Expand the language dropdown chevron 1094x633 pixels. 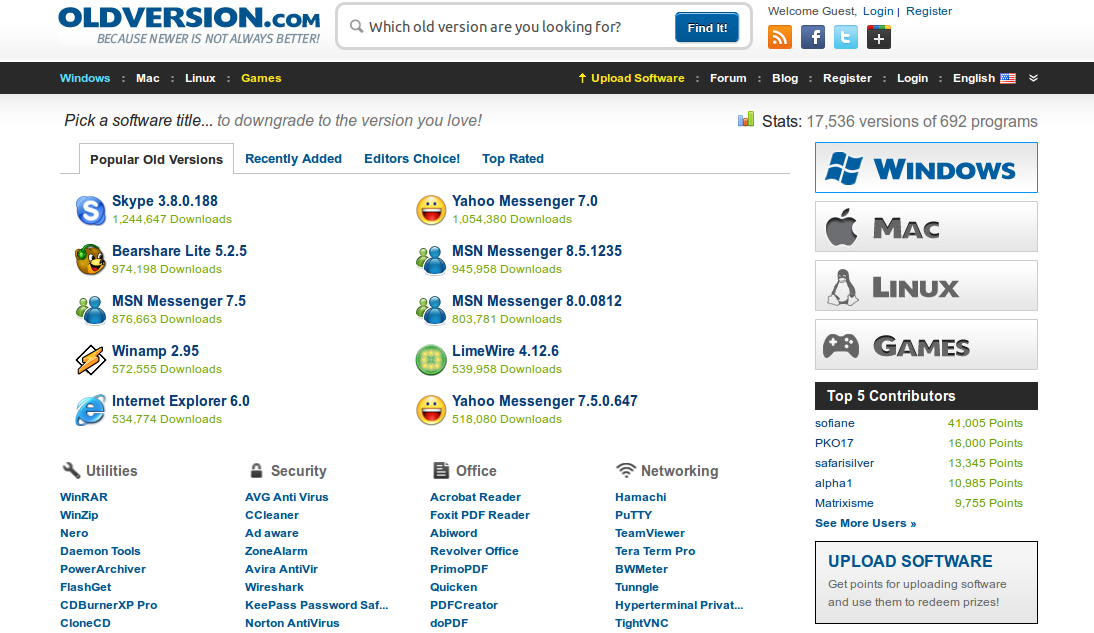coord(1033,78)
